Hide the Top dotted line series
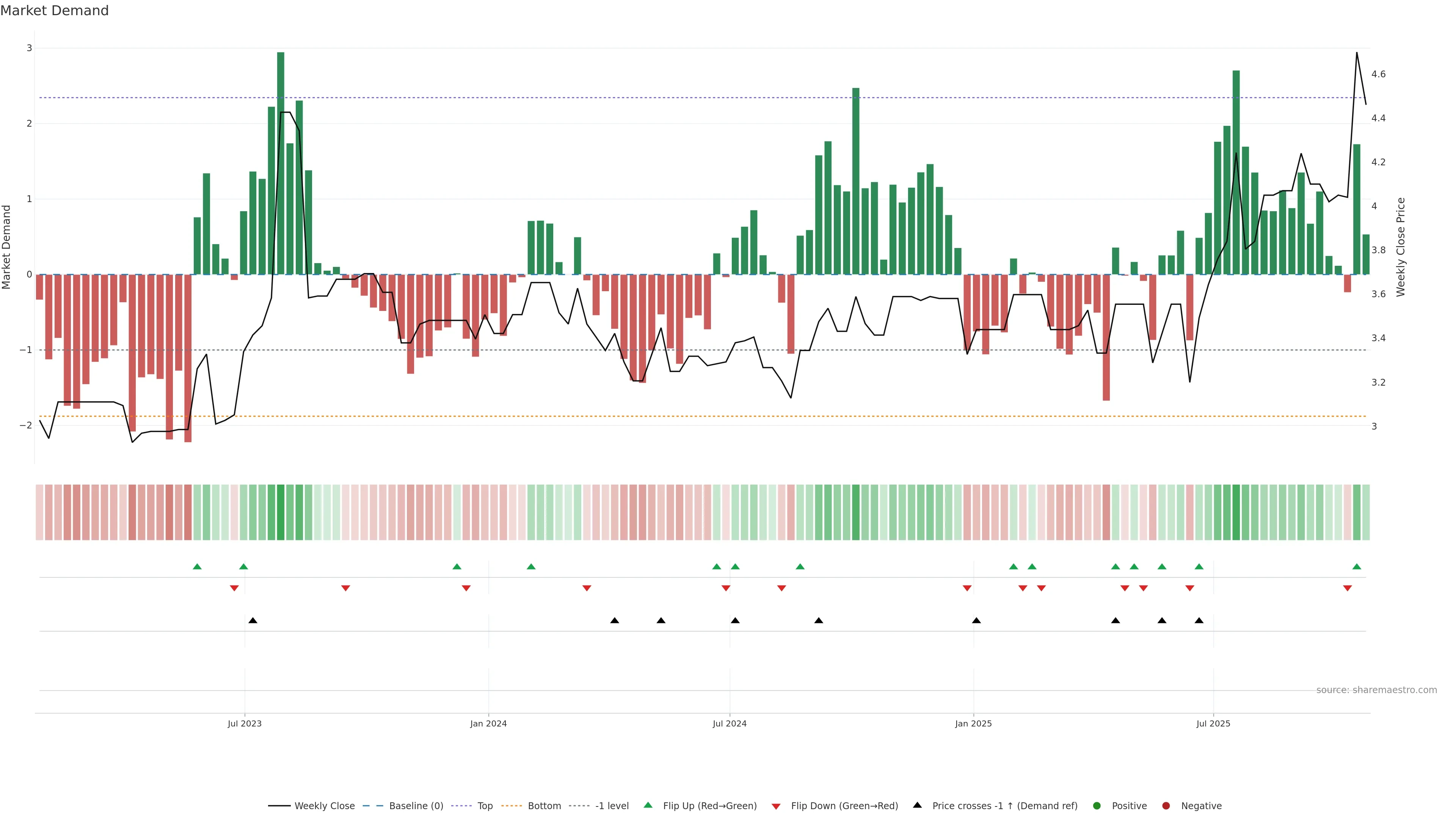The width and height of the screenshot is (1456, 819). point(485,806)
